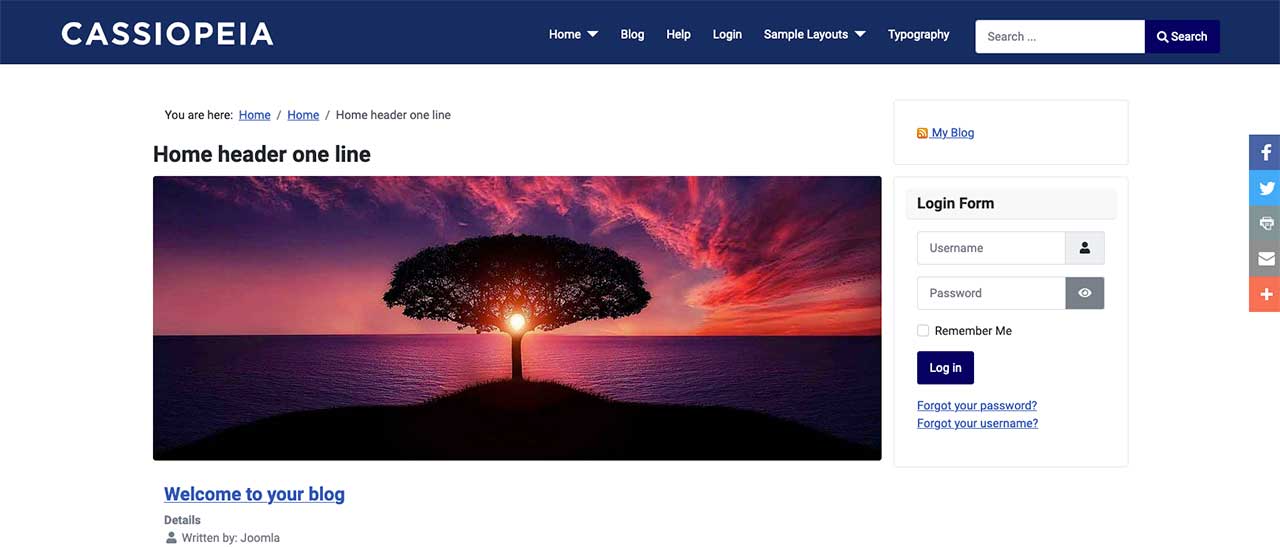Viewport: 1280px width, 548px height.
Task: Open the Login menu item
Action: 727,34
